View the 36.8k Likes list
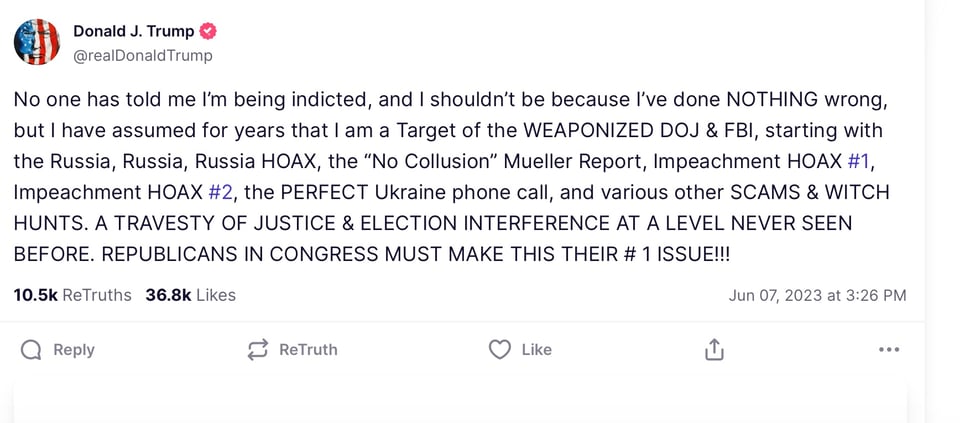This screenshot has height=423, width=960. point(190,295)
